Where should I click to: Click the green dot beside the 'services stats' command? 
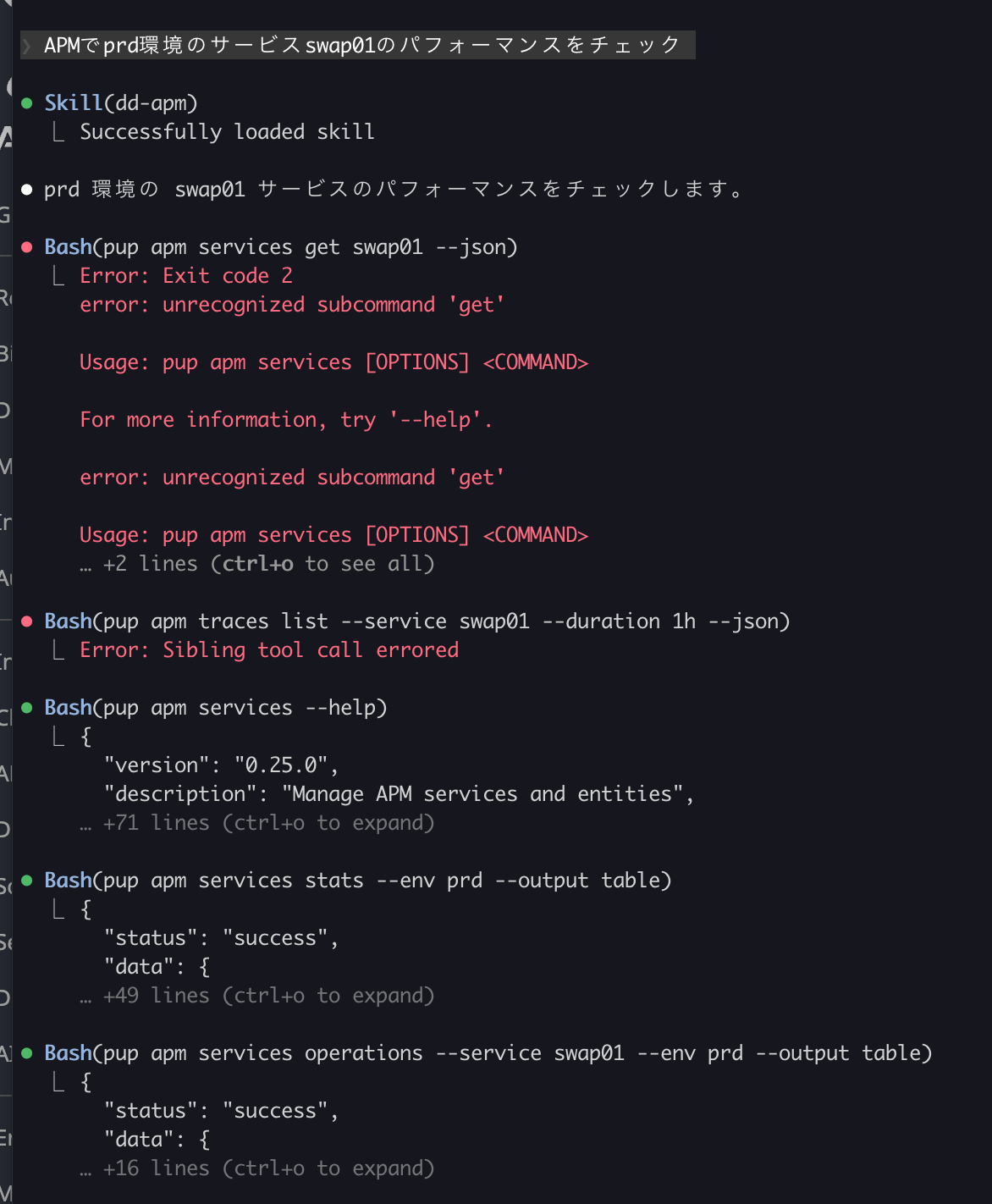coord(27,881)
